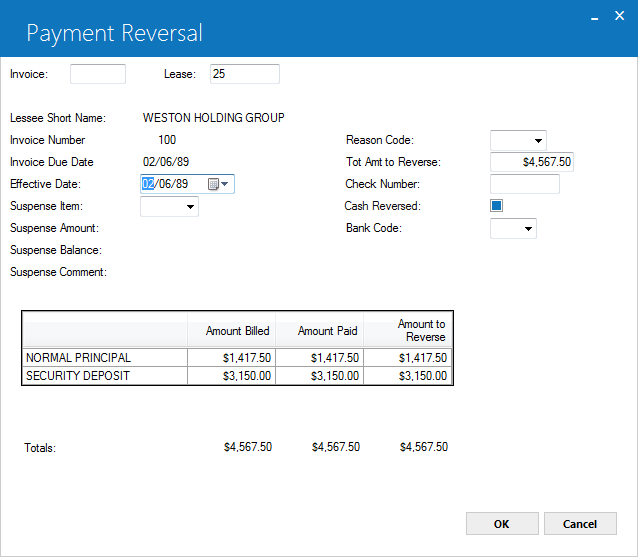The image size is (638, 557).
Task: Focus the Invoice input field
Action: tap(98, 74)
